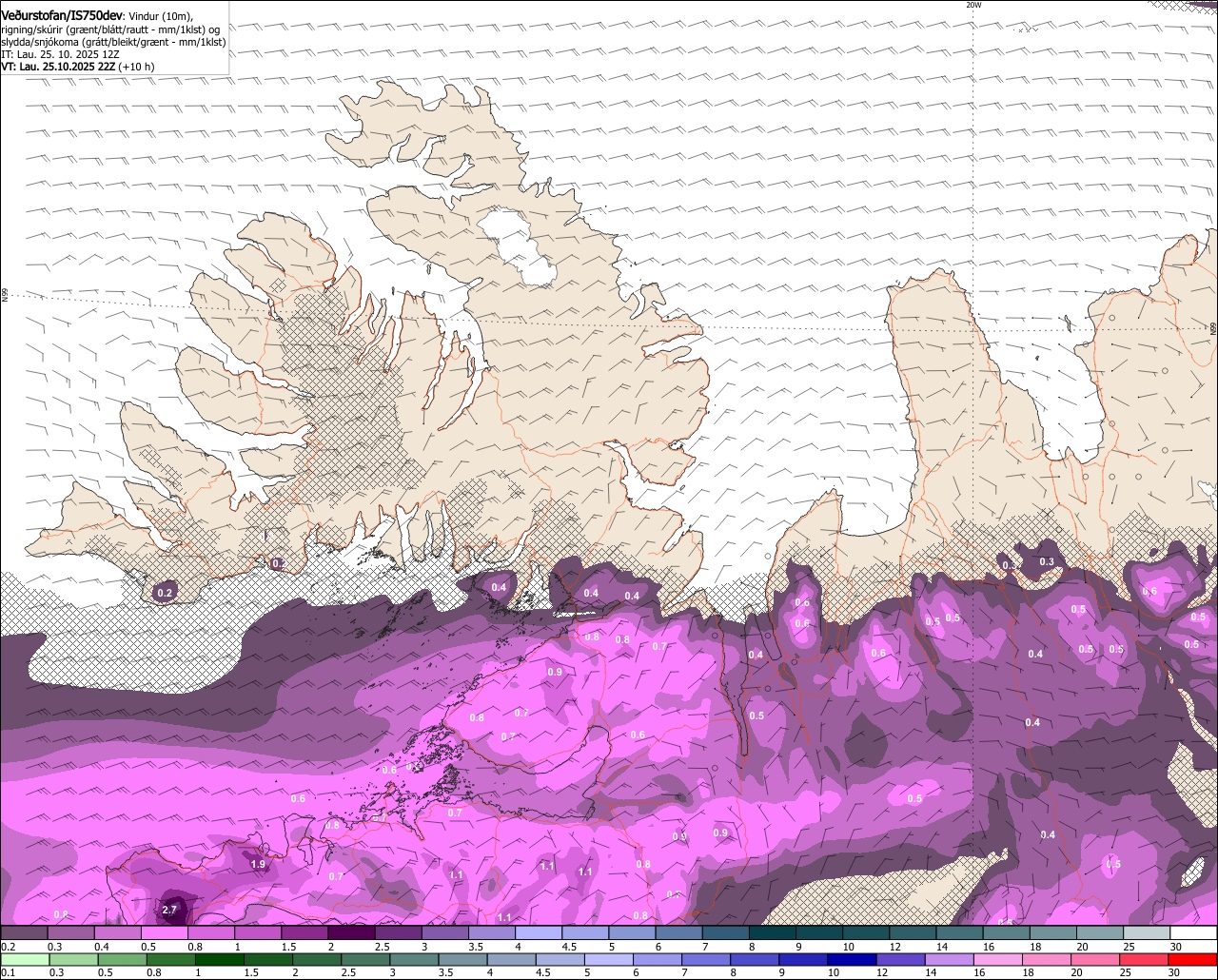Click the '3.5' label under the lower legend row

[x=446, y=972]
